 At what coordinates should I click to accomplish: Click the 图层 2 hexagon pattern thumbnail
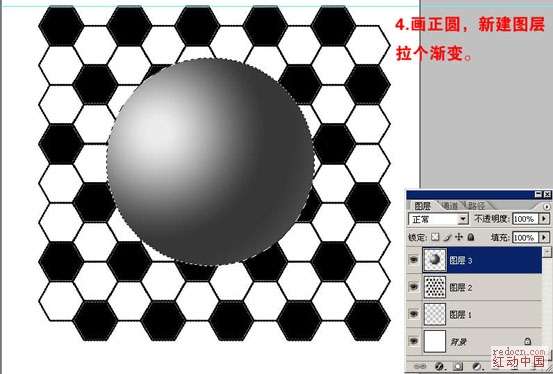435,287
